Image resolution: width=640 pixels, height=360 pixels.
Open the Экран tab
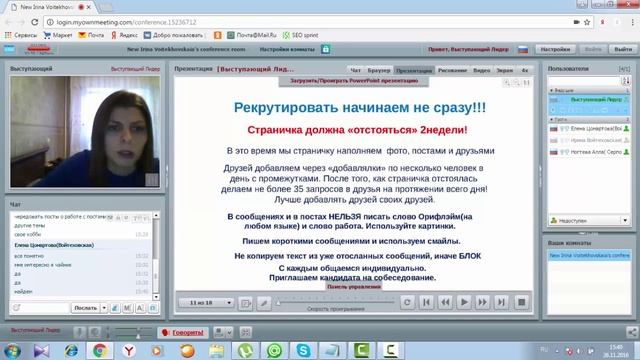point(504,70)
